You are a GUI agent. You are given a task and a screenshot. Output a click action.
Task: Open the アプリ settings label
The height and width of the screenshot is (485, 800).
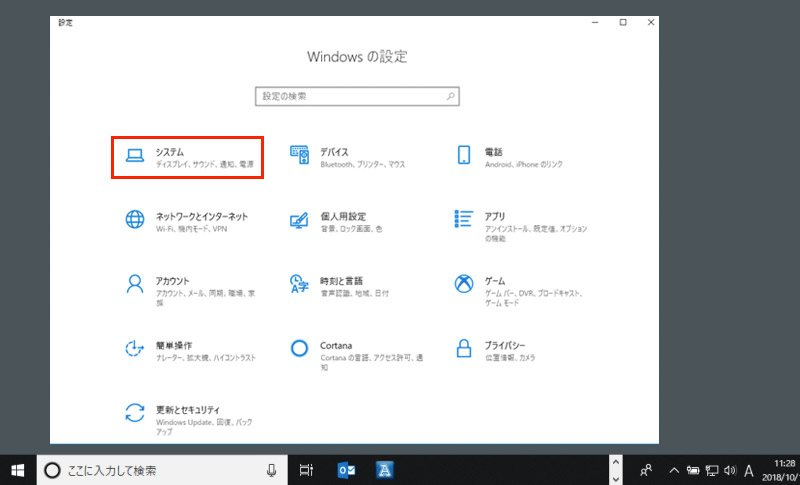(x=495, y=216)
